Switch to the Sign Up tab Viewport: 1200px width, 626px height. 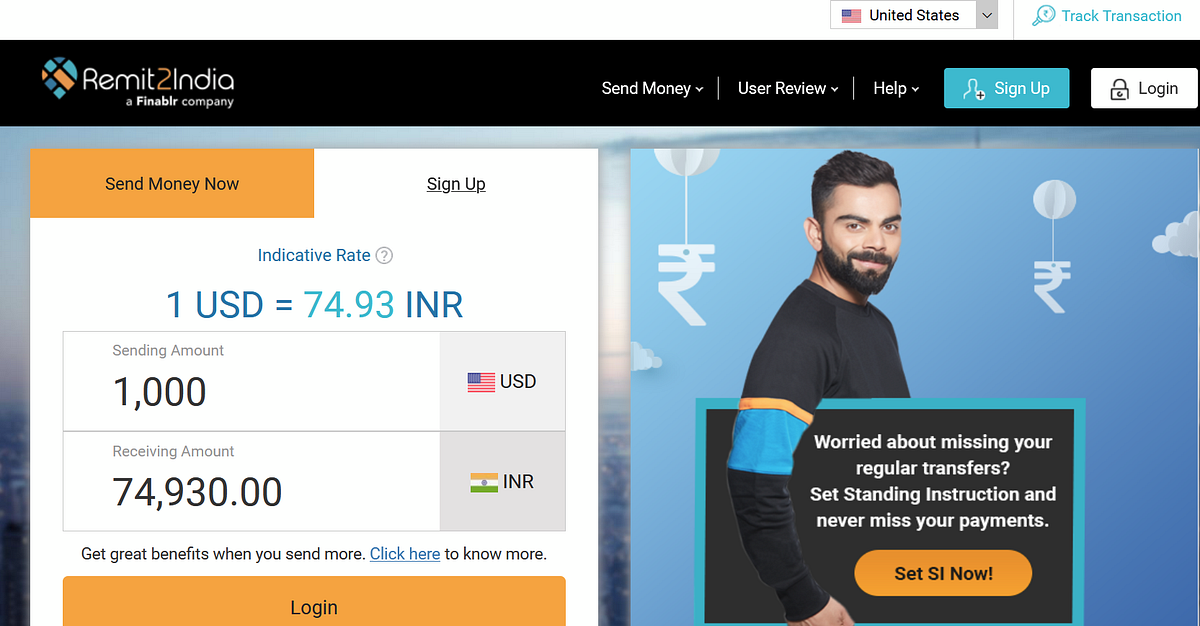point(456,184)
